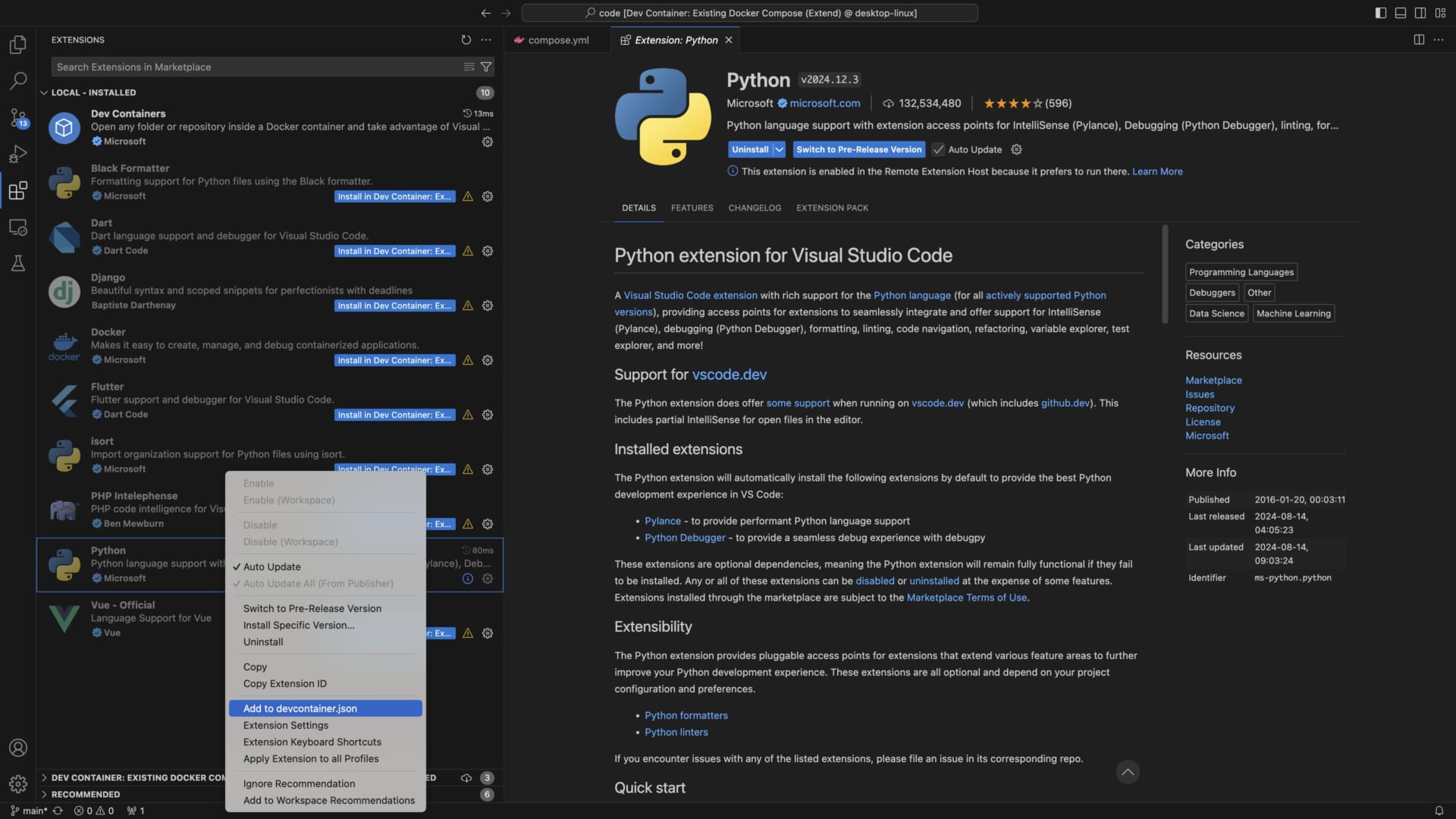
Task: Open the Uninstall dropdown arrow
Action: [x=779, y=149]
